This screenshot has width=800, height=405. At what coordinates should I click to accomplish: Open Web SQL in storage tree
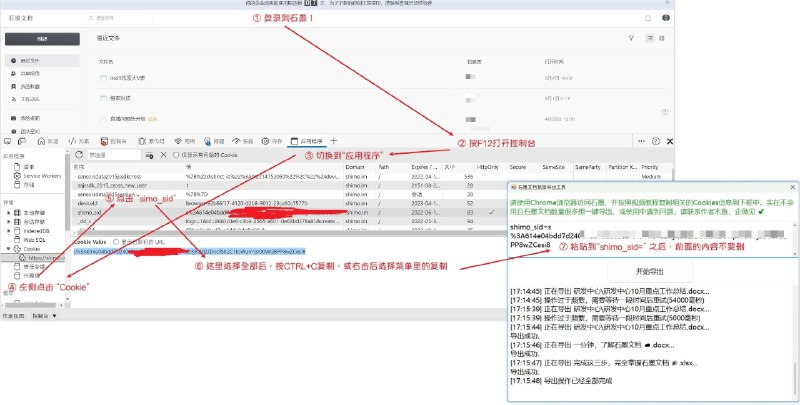click(30, 240)
